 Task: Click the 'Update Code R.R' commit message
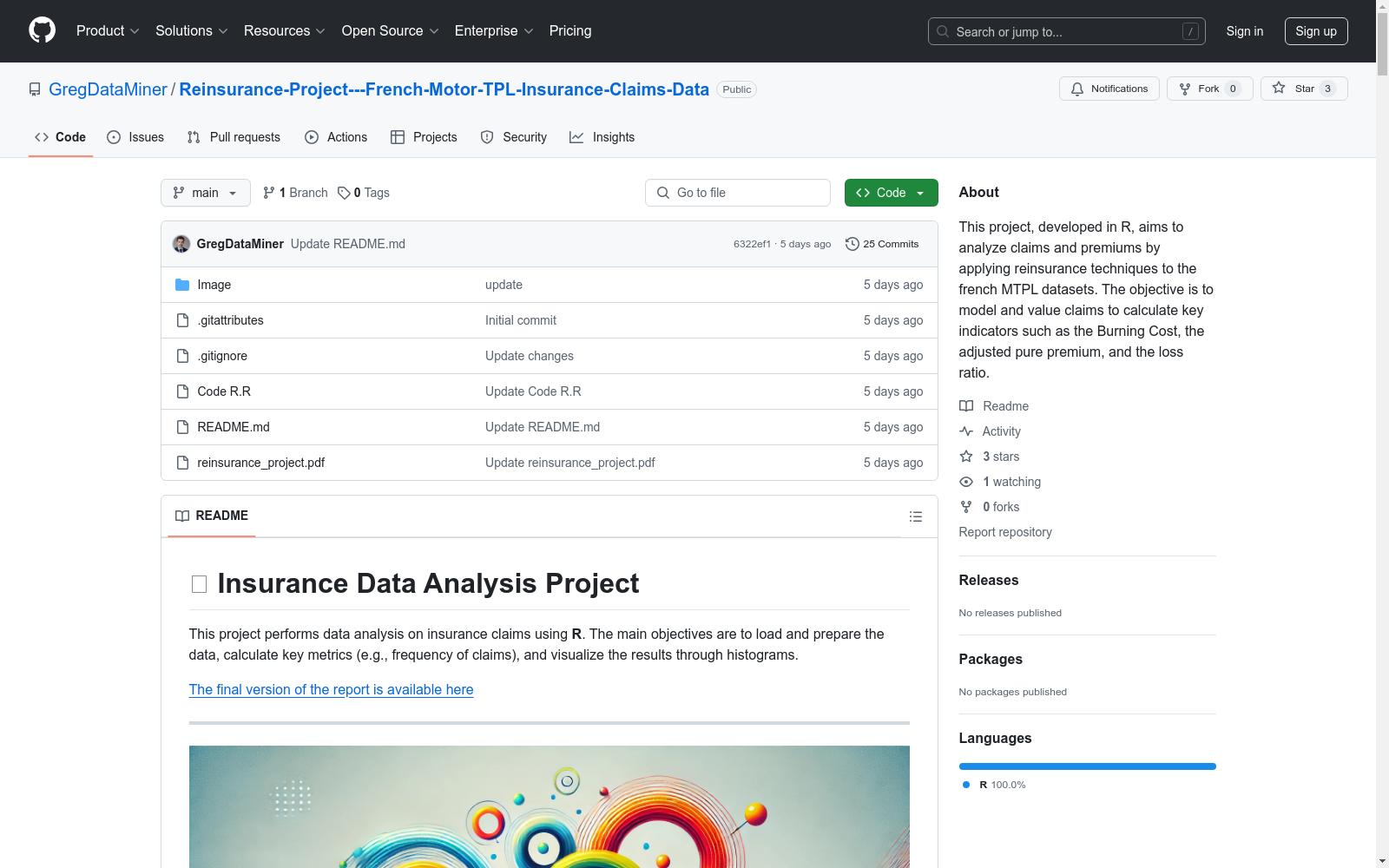(533, 391)
